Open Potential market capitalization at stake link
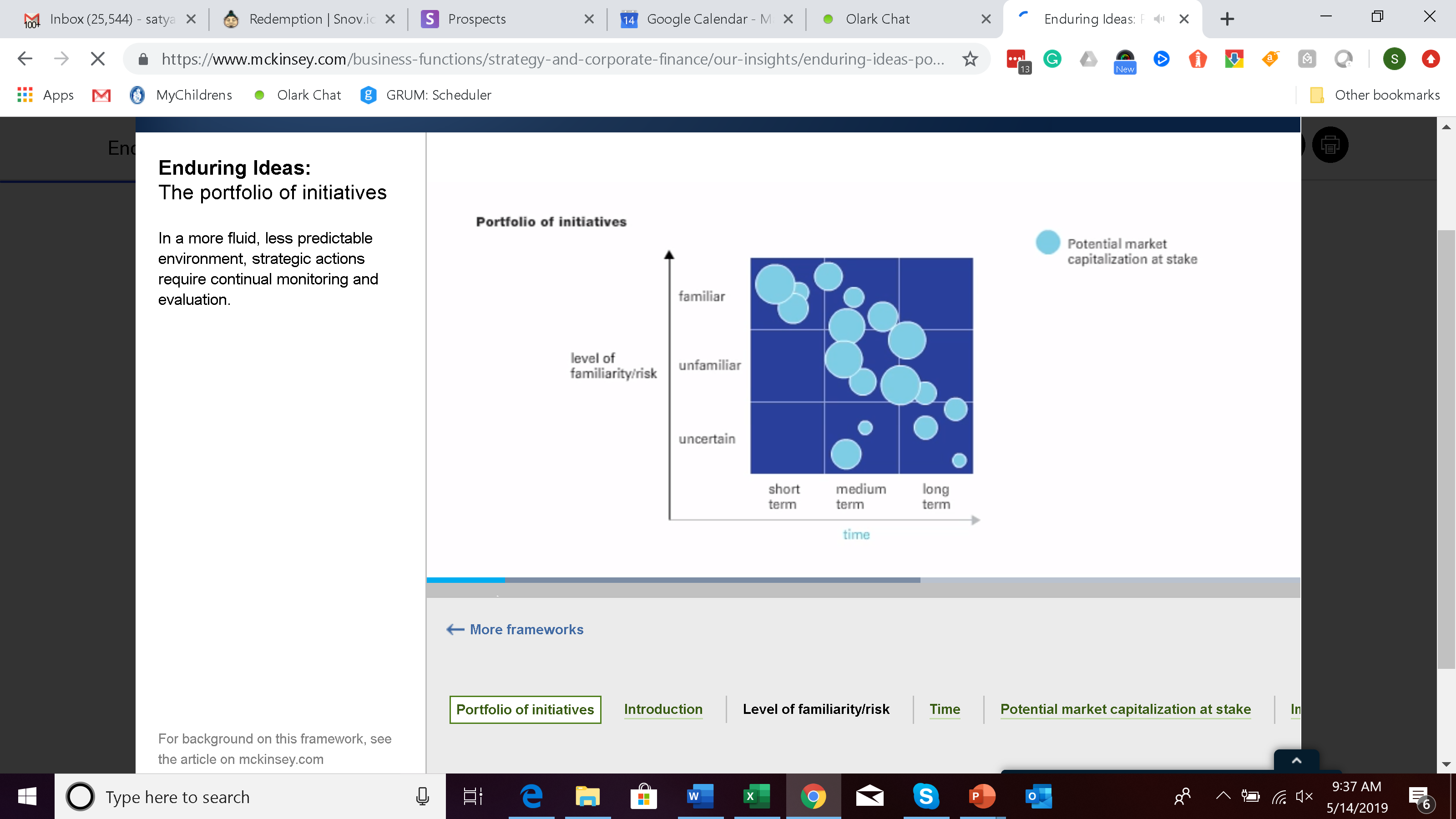 pos(1125,709)
